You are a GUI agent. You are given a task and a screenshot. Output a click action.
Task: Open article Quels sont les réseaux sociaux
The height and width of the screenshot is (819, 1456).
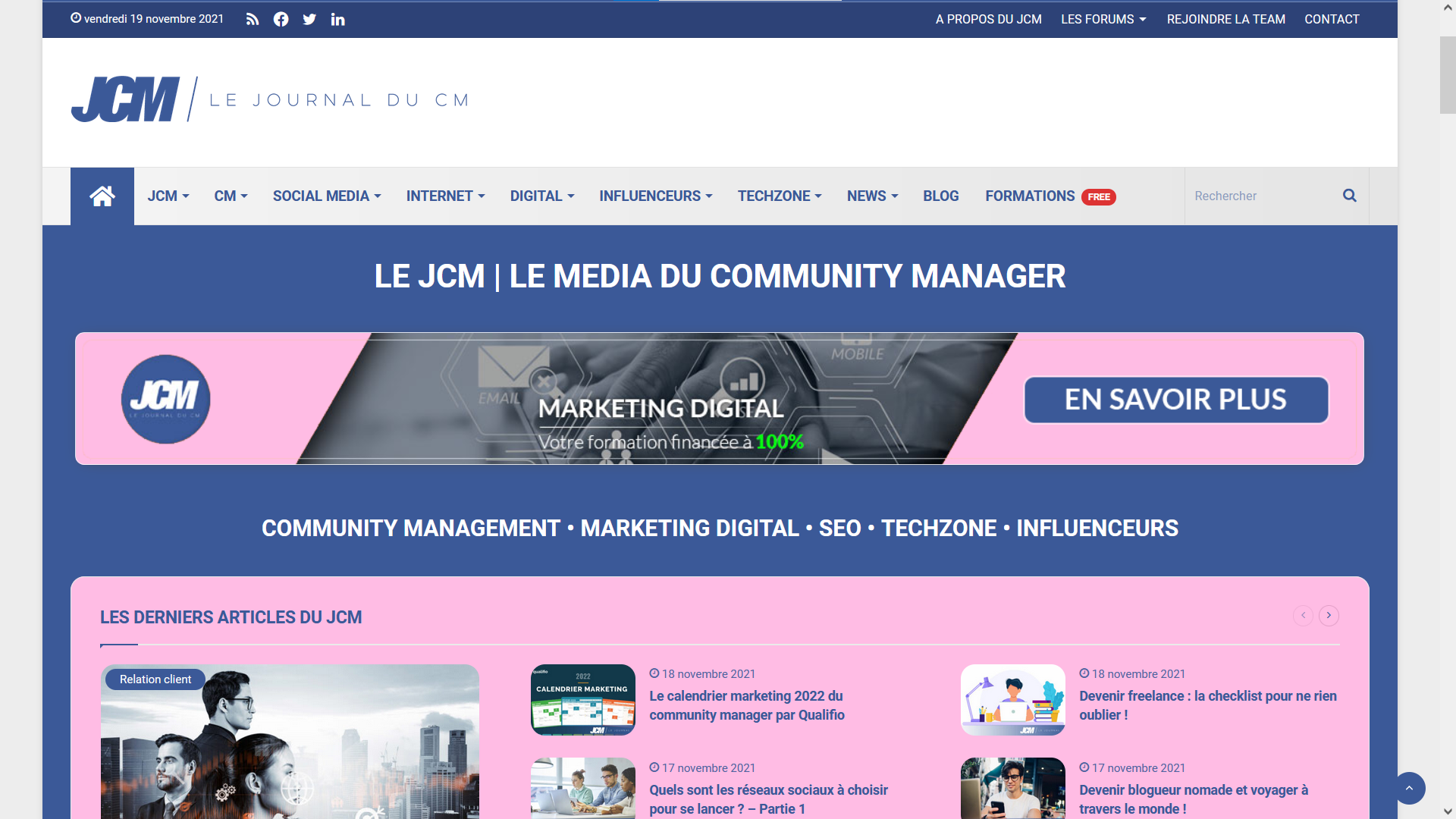pos(768,799)
